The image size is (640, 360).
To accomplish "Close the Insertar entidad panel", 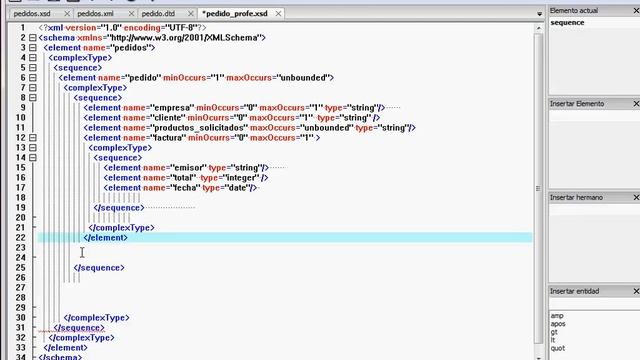I will 636,291.
